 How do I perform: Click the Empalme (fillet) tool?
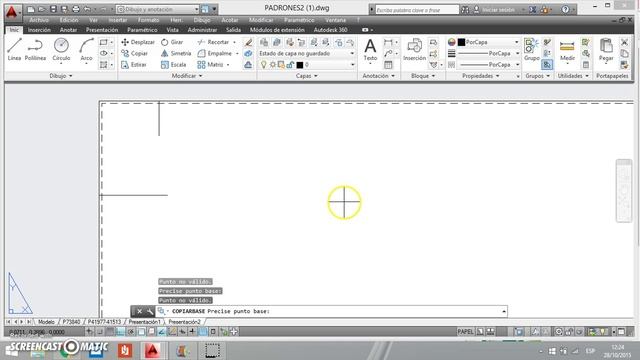215,53
